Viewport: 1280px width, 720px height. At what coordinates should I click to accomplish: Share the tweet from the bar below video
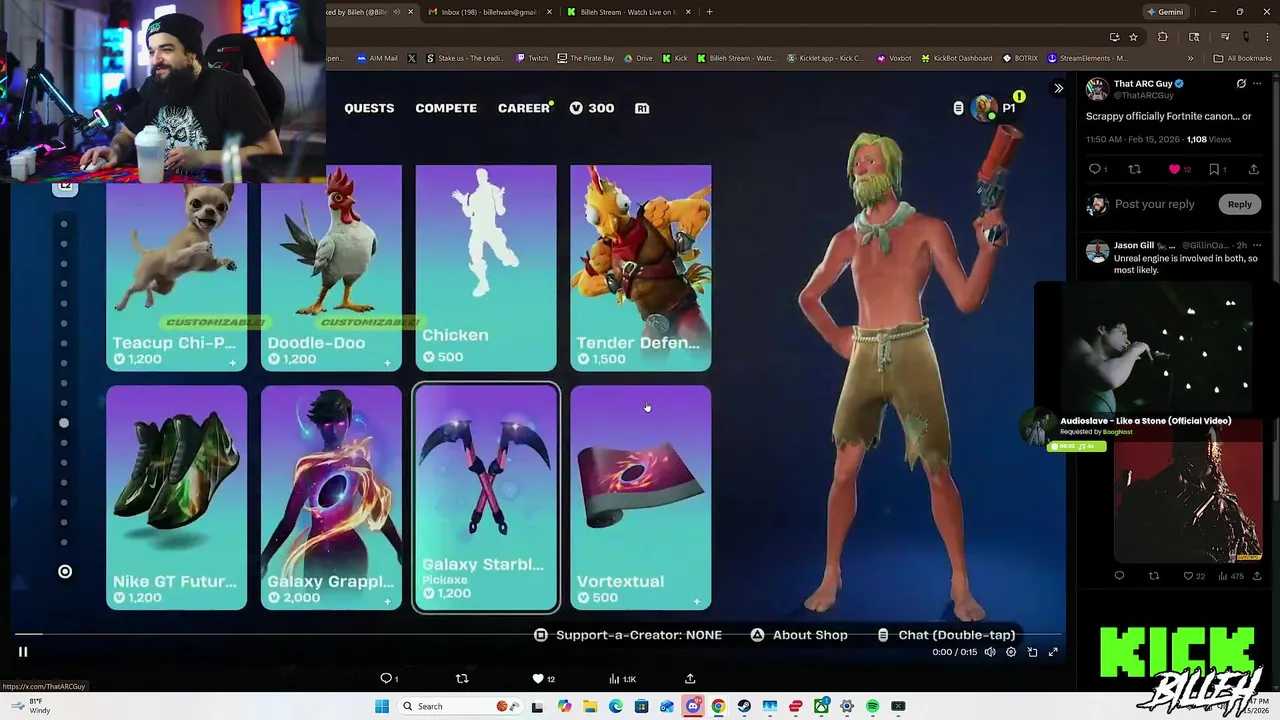tap(690, 678)
